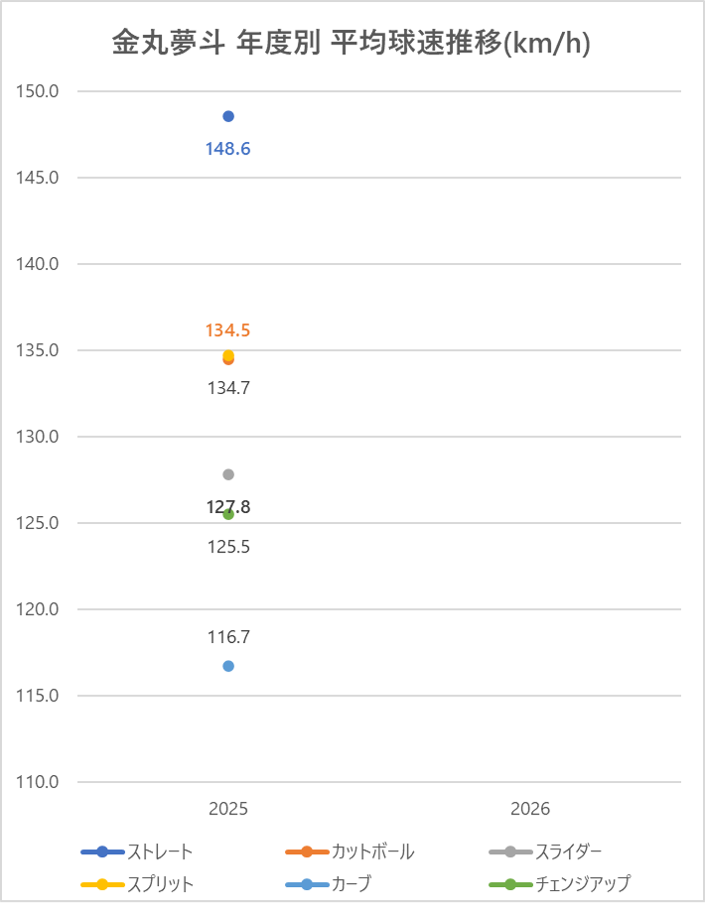Select the 125.5 data label
705x903 pixels.
click(x=228, y=547)
